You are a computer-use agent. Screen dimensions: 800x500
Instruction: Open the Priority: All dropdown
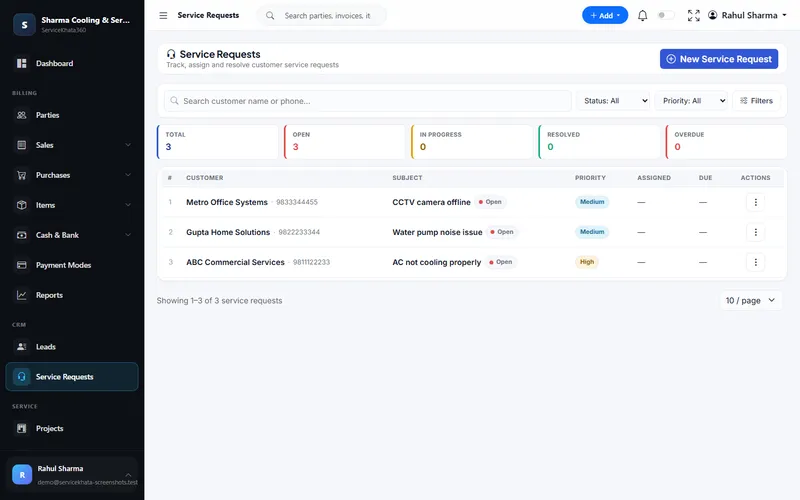click(x=692, y=101)
